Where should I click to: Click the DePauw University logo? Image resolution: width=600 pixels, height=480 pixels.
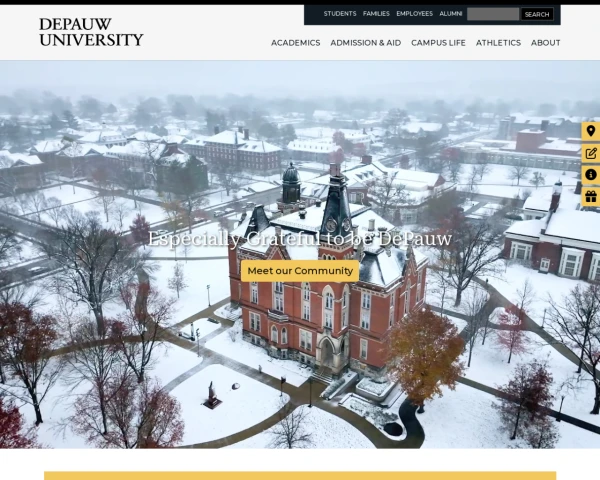pyautogui.click(x=91, y=32)
